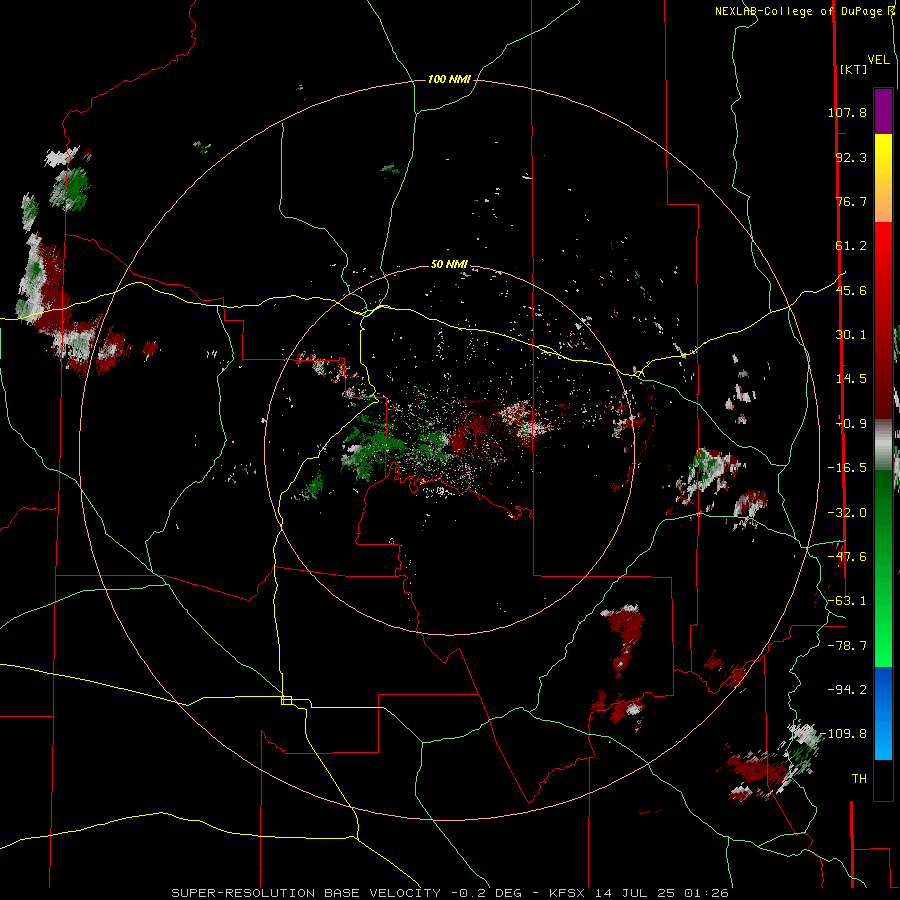Click the 50 NMI range ring label

coord(449,265)
